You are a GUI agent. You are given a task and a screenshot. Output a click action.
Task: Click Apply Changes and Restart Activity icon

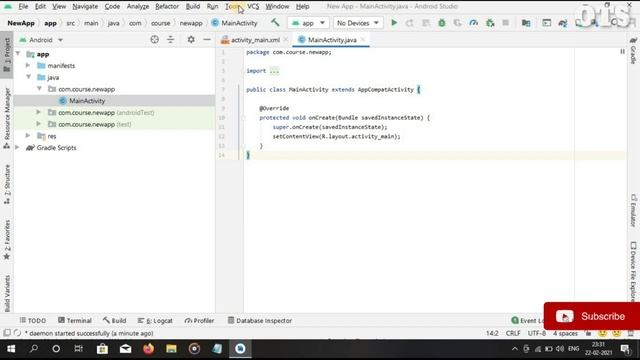click(410, 23)
